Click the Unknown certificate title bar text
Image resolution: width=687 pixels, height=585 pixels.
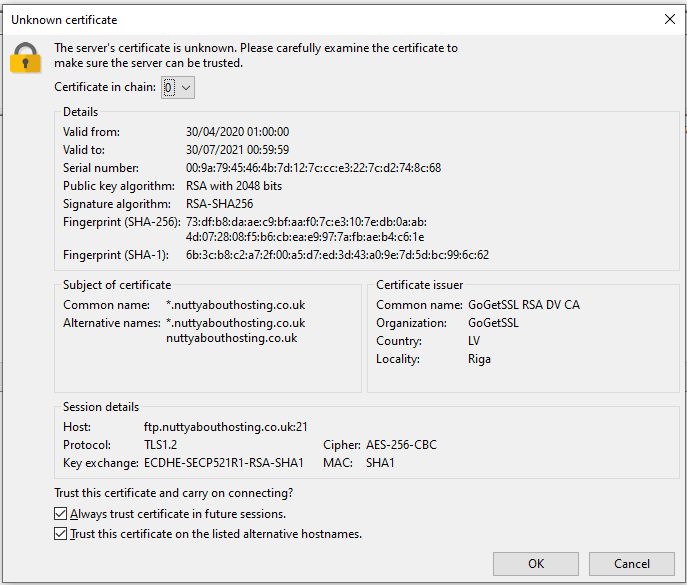pos(63,19)
